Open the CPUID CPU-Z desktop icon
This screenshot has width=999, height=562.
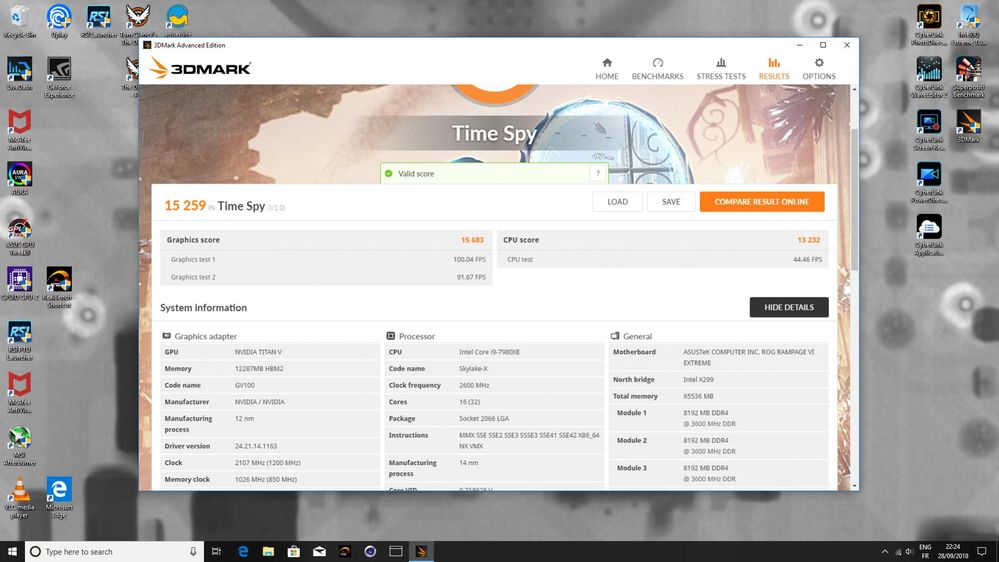pyautogui.click(x=19, y=284)
